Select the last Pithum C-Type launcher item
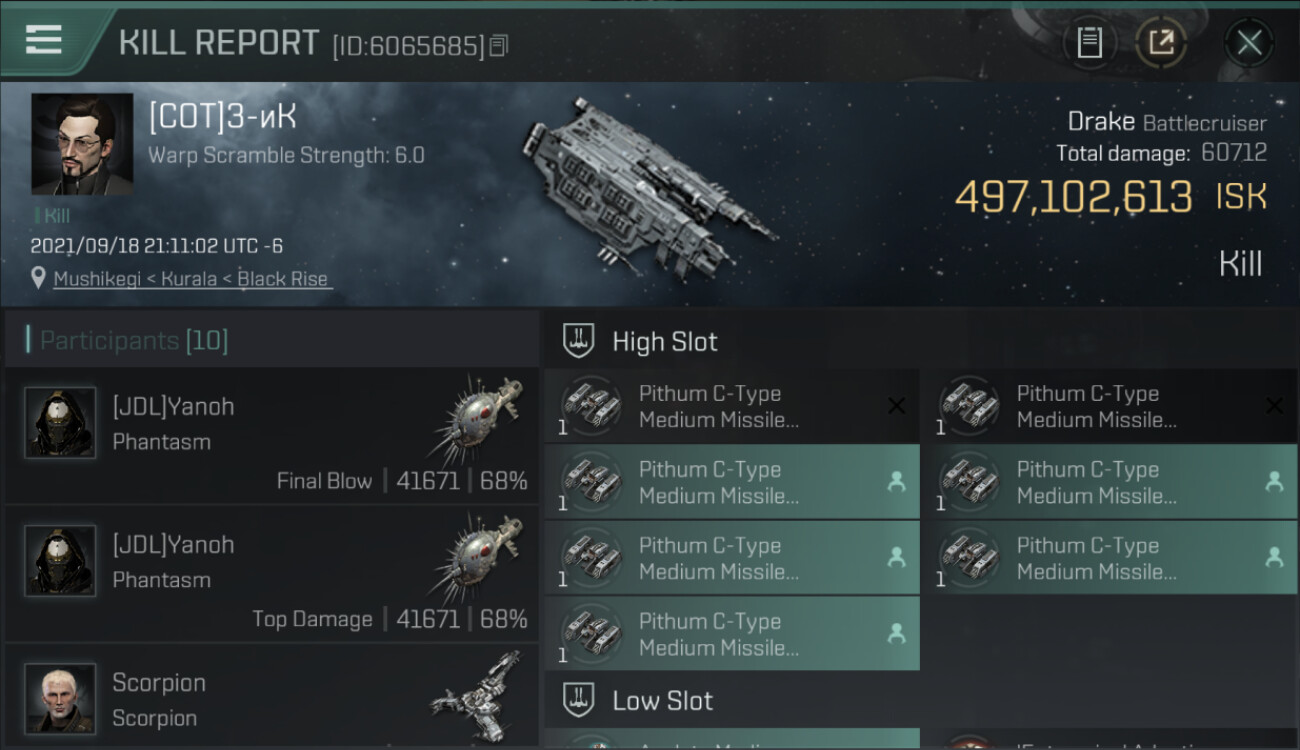1300x750 pixels. [x=732, y=634]
